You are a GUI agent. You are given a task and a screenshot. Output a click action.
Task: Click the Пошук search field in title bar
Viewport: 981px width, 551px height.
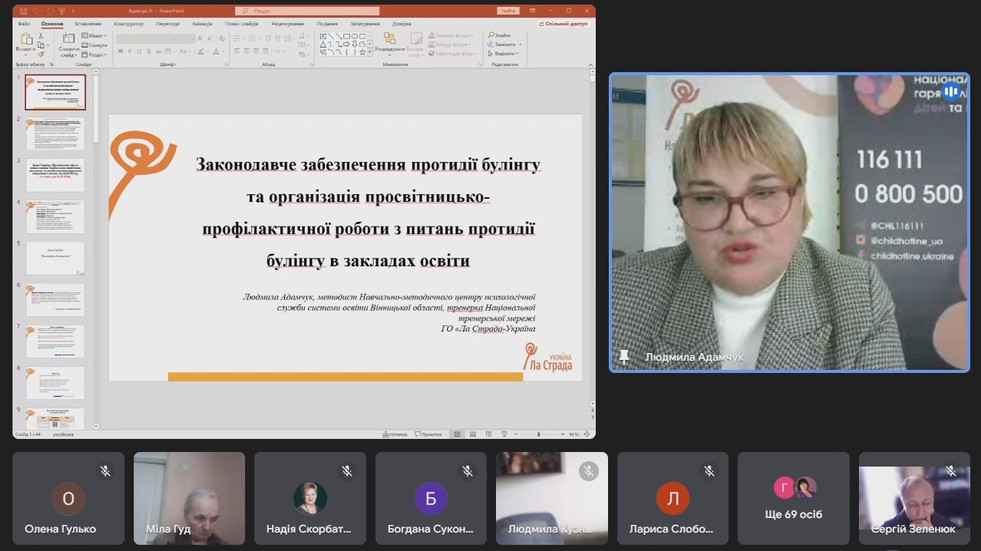point(307,11)
